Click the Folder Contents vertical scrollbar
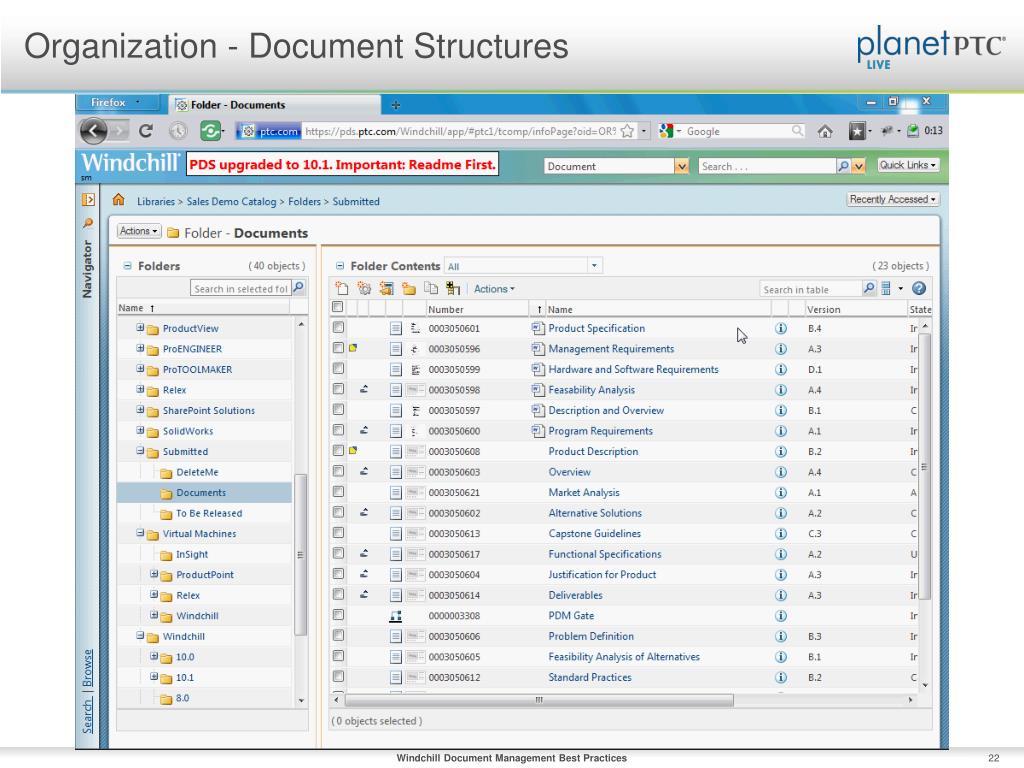The height and width of the screenshot is (768, 1024). coord(924,466)
